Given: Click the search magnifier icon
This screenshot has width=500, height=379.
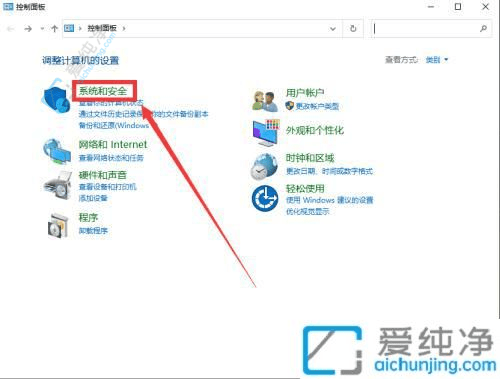Looking at the screenshot, I should coord(483,29).
